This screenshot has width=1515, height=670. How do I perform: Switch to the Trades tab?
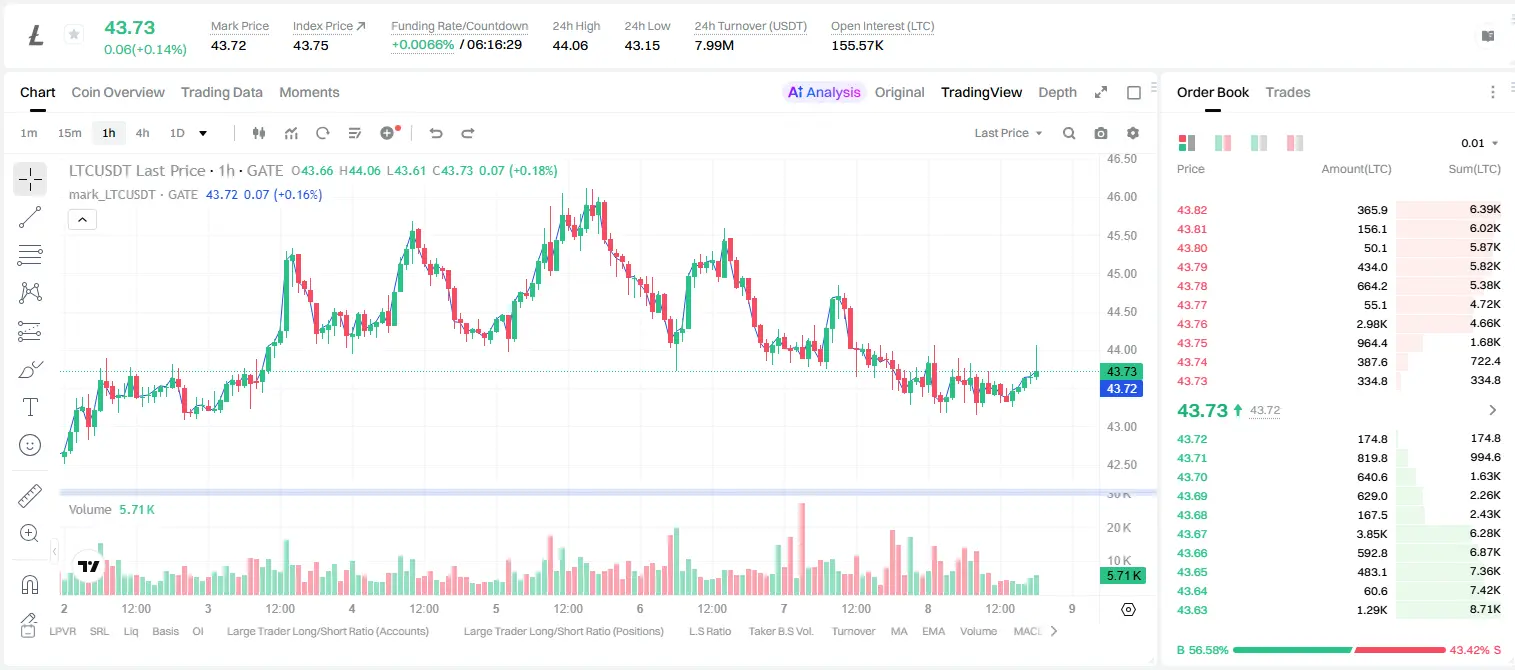tap(1288, 92)
